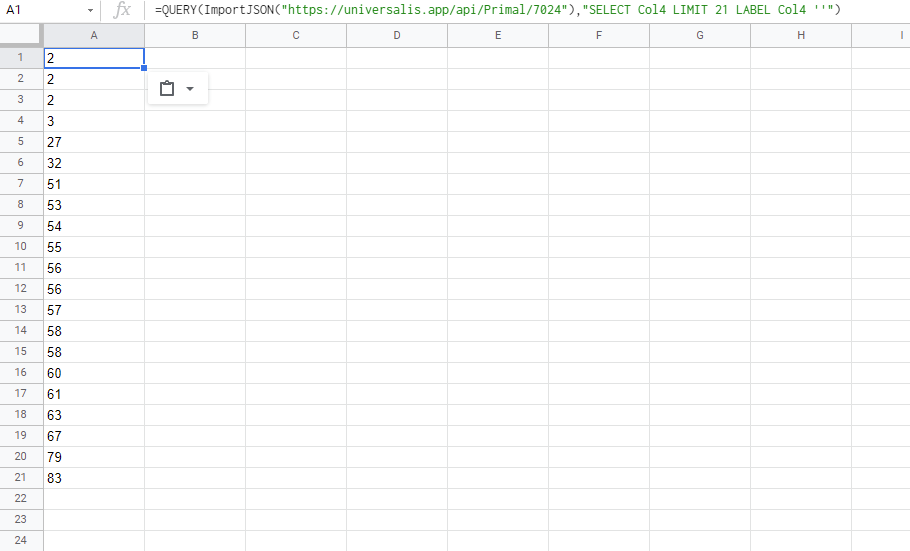Select row 5 header

21,142
